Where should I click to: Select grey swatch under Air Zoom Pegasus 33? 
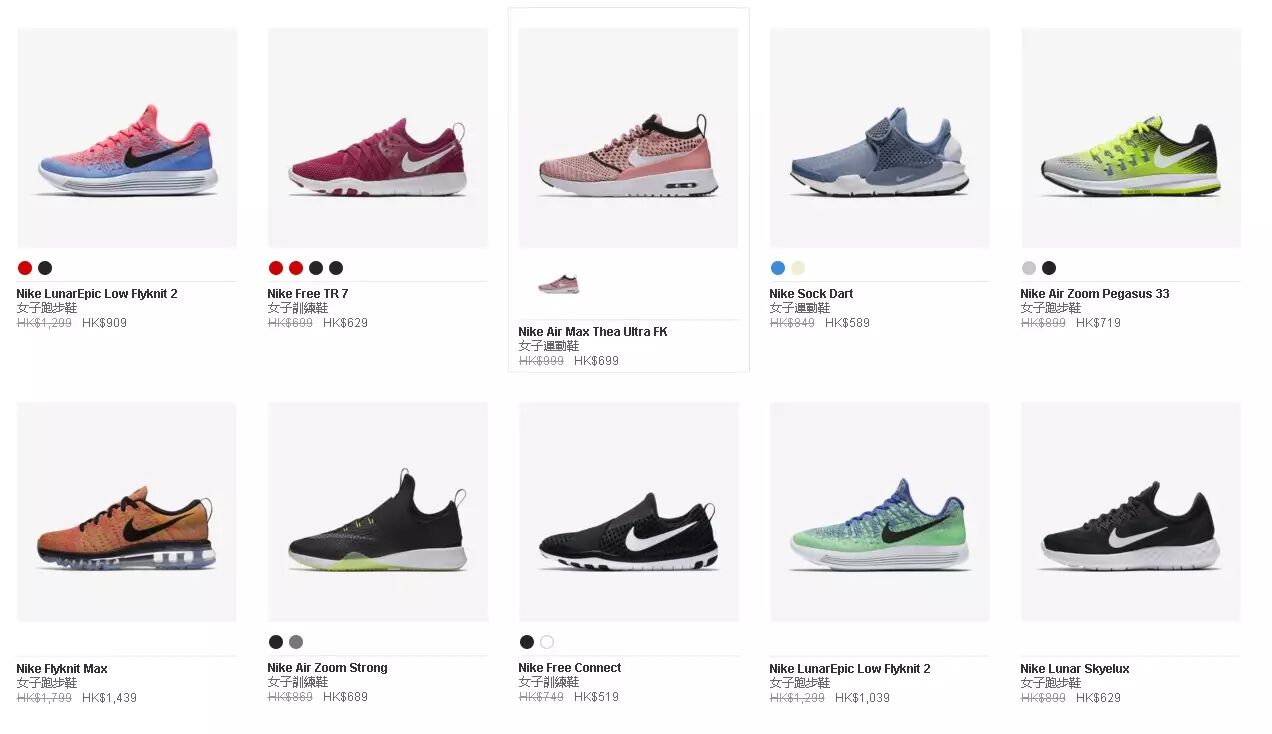1029,268
